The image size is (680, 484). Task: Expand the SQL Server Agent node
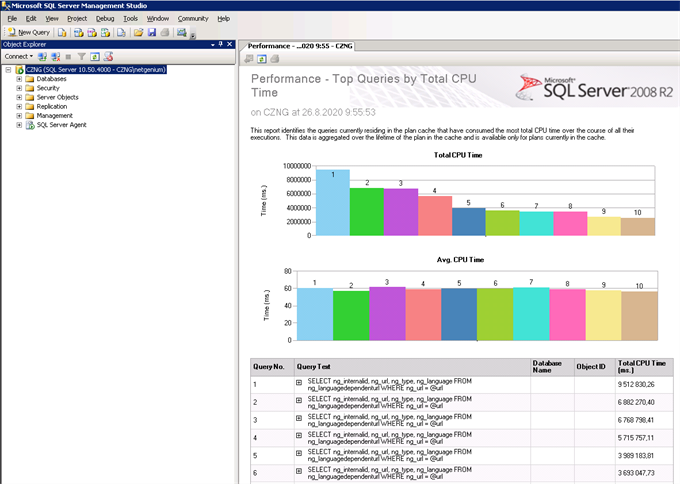coord(19,125)
